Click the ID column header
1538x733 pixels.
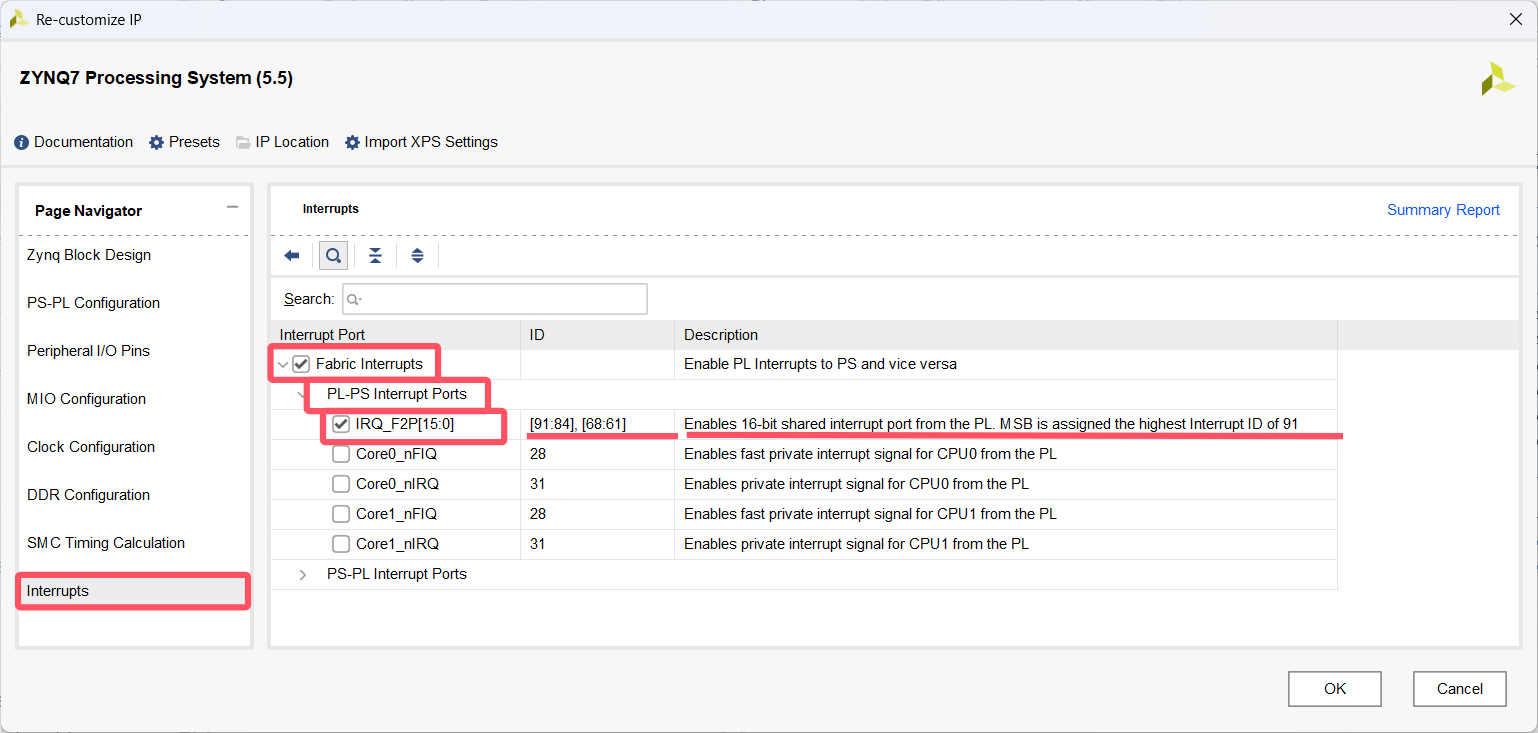point(597,335)
